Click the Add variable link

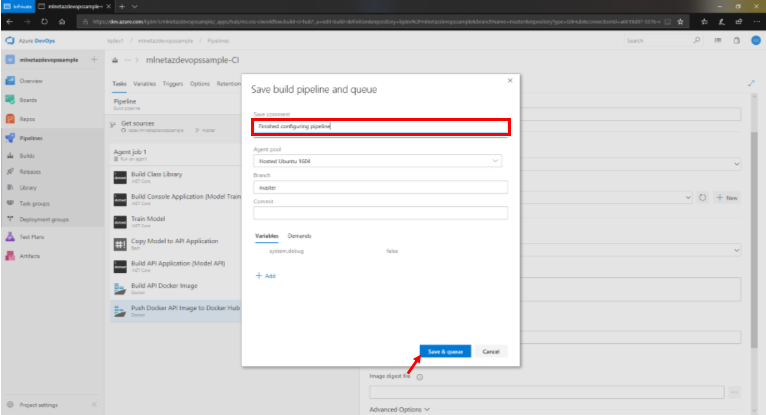[x=266, y=275]
